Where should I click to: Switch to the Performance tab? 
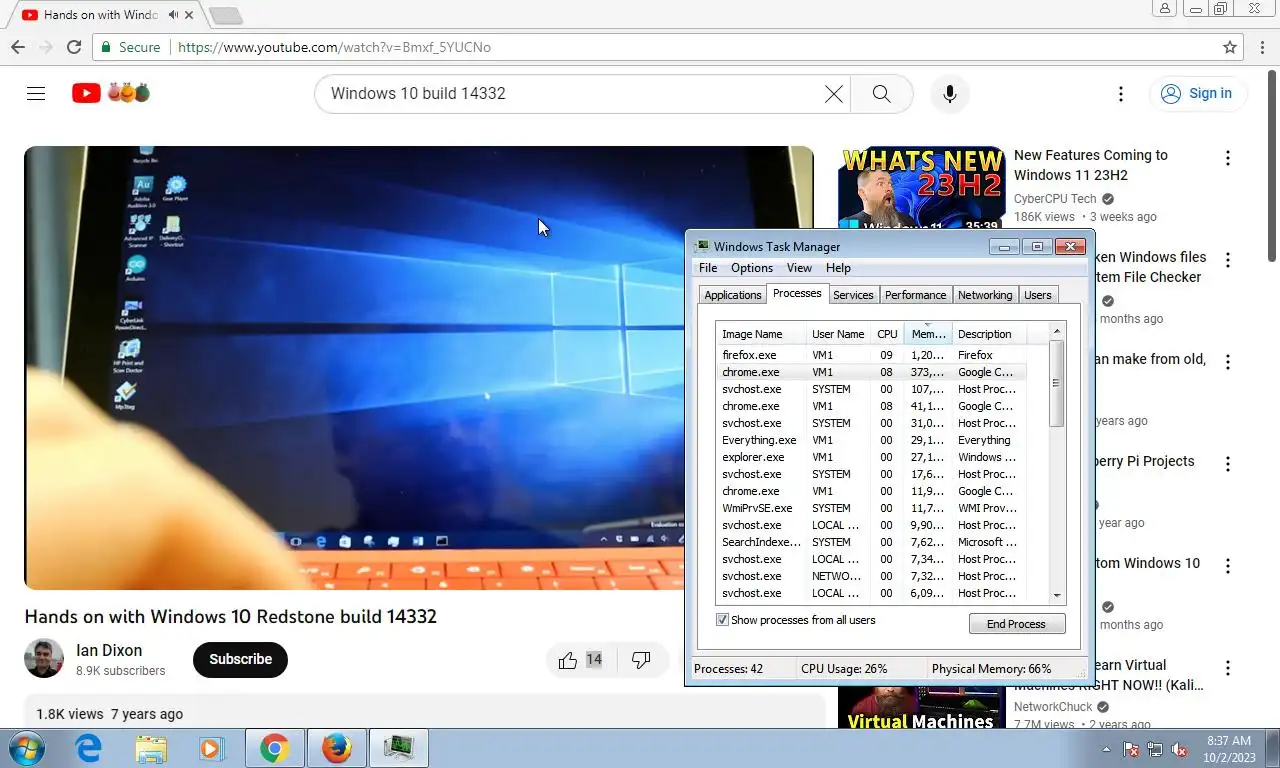(915, 295)
